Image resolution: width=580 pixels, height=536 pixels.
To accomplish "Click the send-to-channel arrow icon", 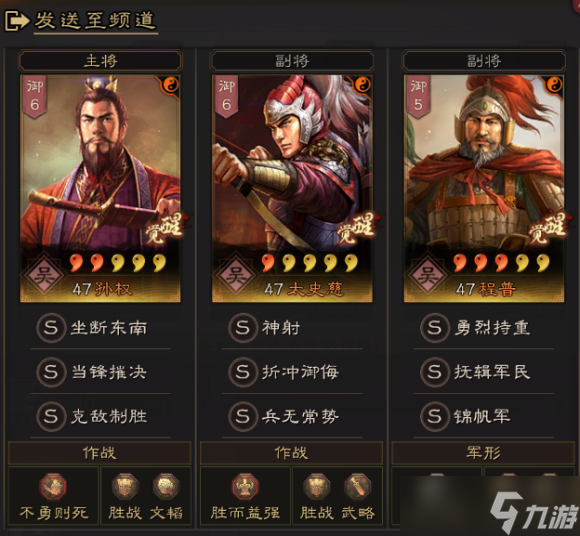I will pyautogui.click(x=16, y=21).
